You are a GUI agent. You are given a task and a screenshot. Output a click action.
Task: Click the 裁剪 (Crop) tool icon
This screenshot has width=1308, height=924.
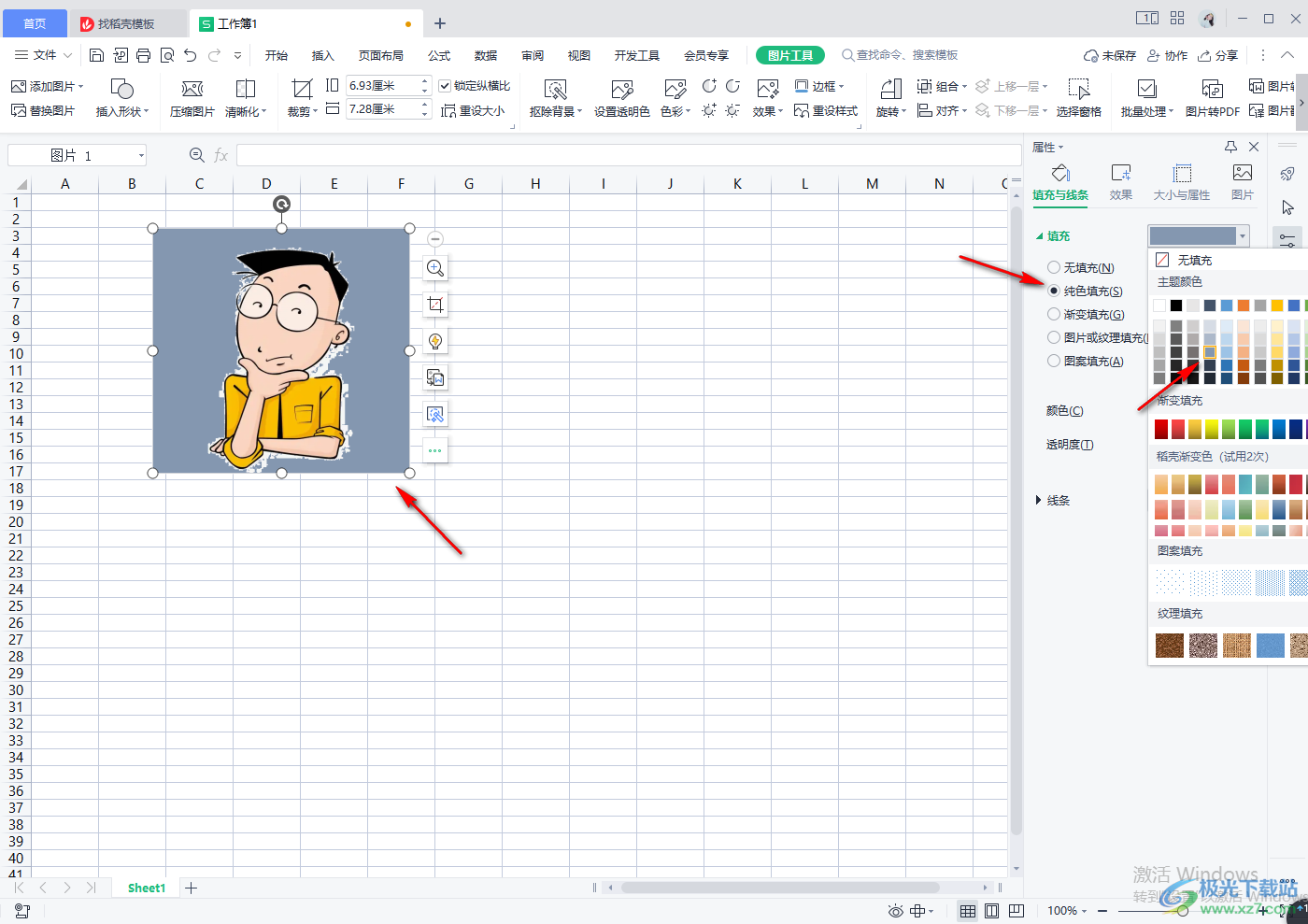(302, 89)
